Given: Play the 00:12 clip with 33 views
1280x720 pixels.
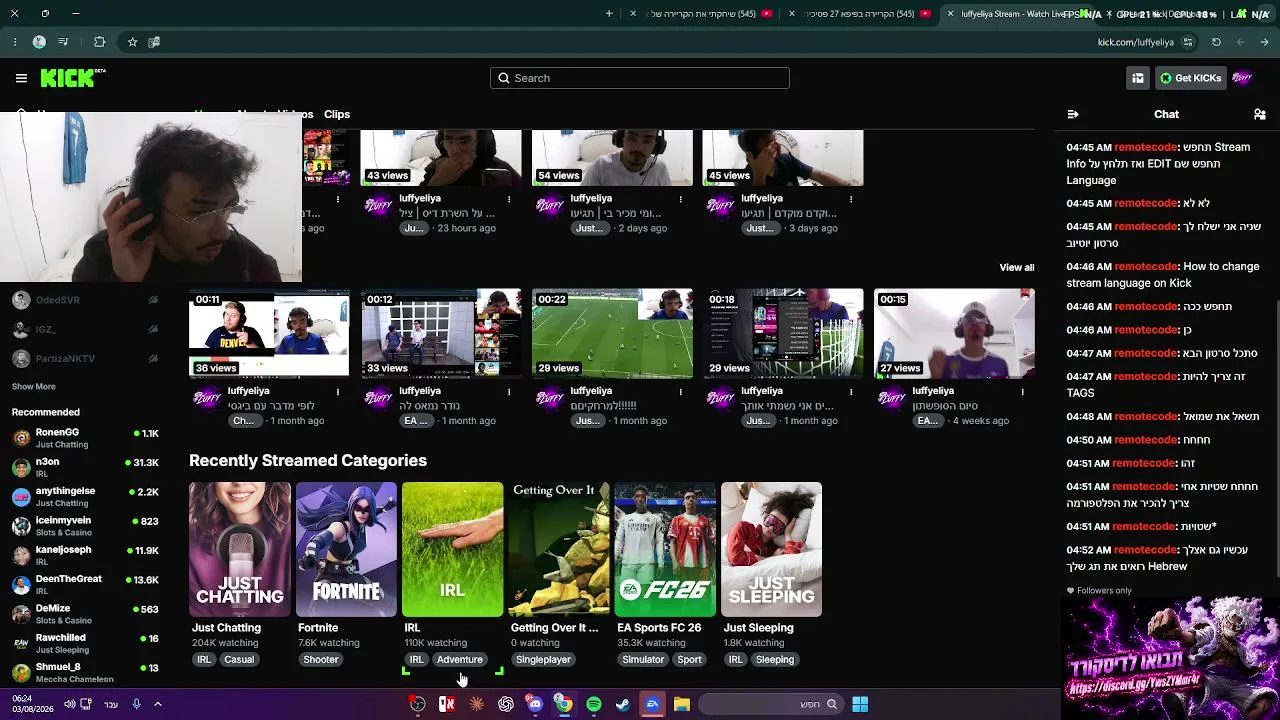Looking at the screenshot, I should coord(441,334).
